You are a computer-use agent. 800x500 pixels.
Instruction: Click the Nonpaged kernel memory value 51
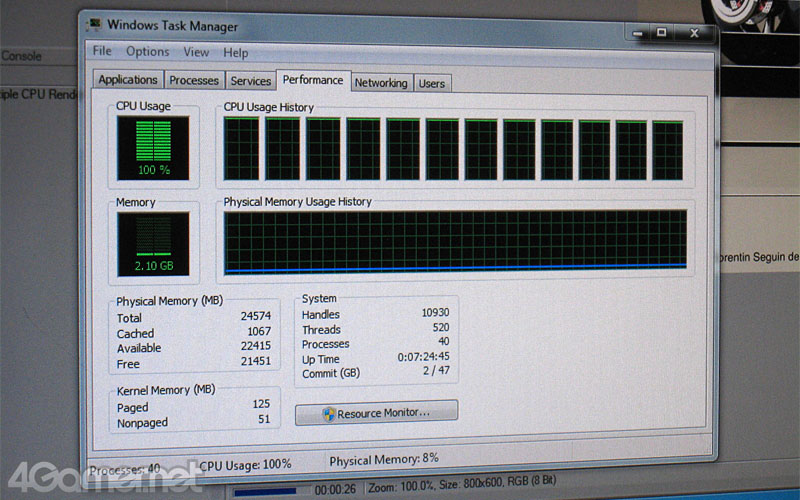click(264, 419)
